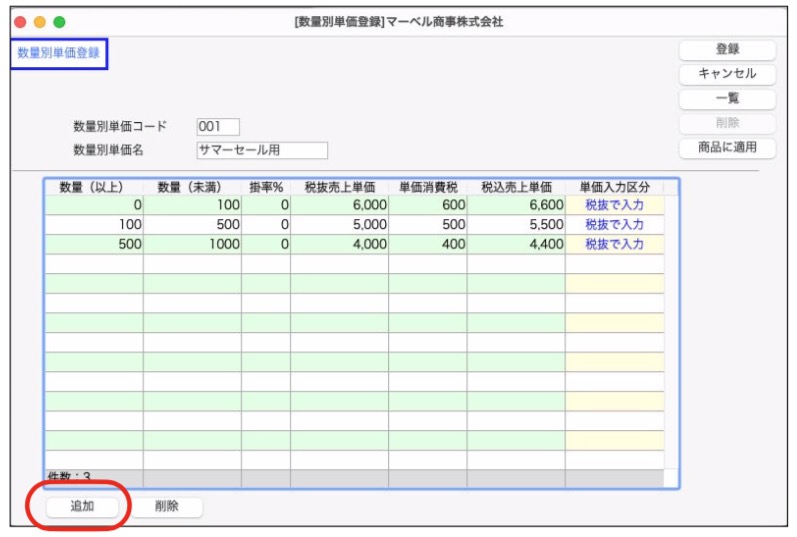The image size is (797, 537).
Task: Click the 数量別単価名 text field
Action: (262, 151)
